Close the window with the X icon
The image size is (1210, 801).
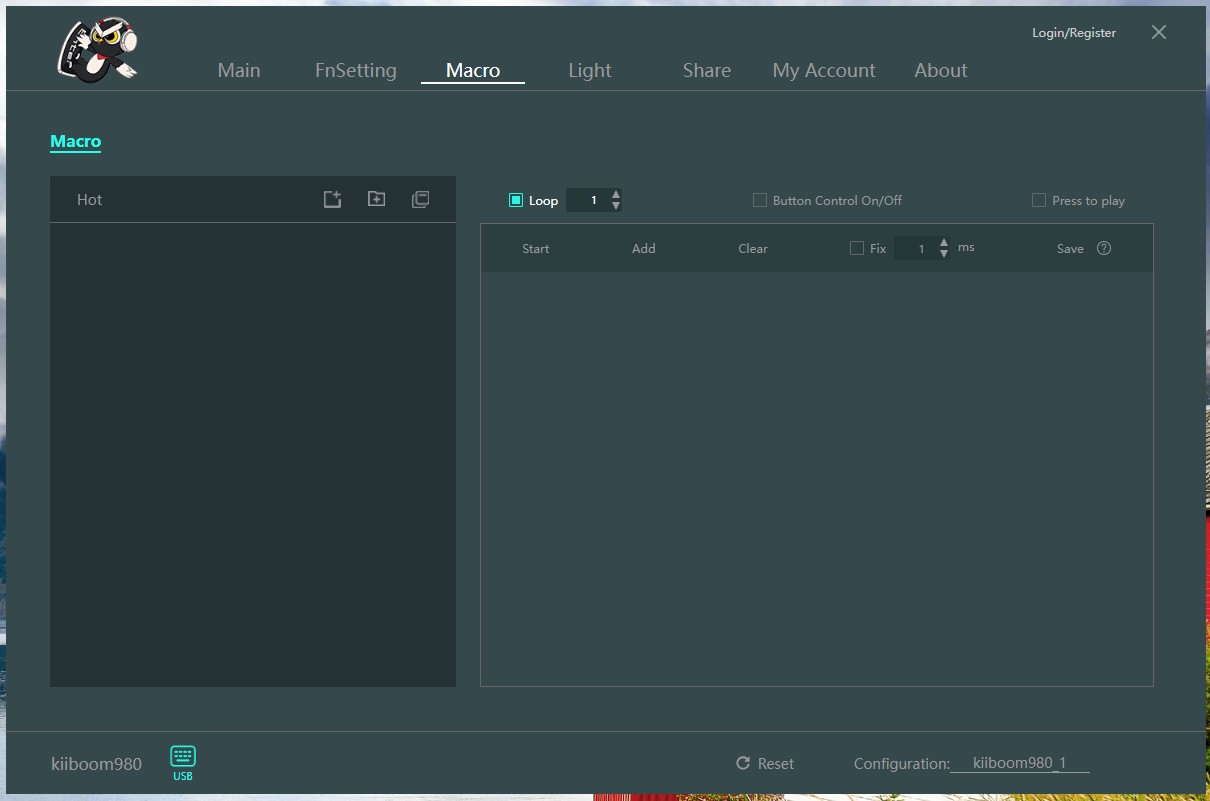point(1159,32)
